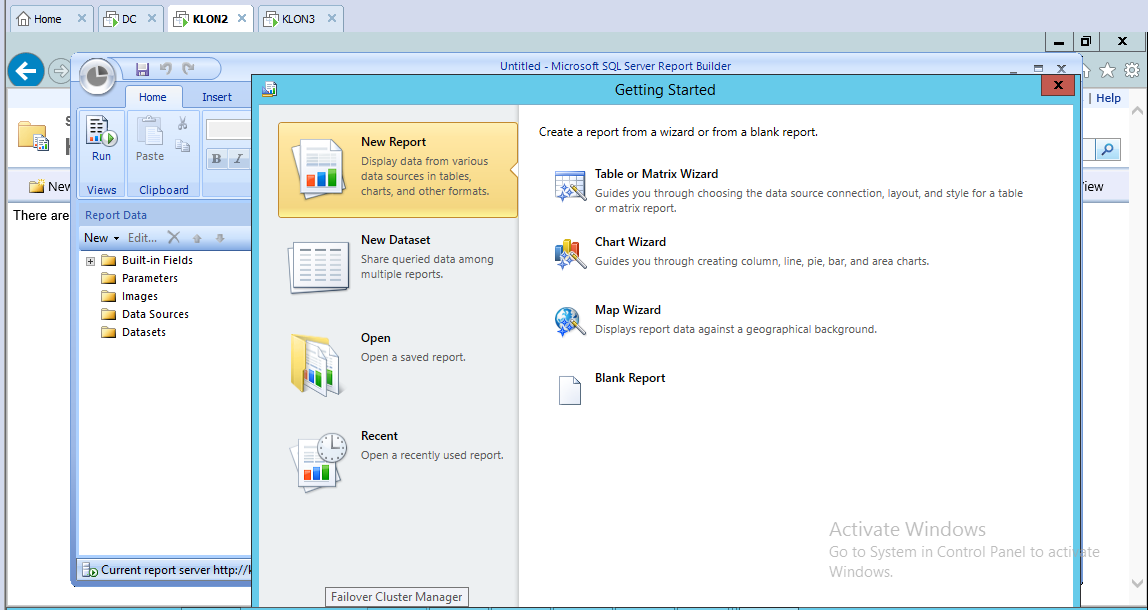The height and width of the screenshot is (610, 1148).
Task: Switch to the Insert ribbon tab
Action: point(216,97)
